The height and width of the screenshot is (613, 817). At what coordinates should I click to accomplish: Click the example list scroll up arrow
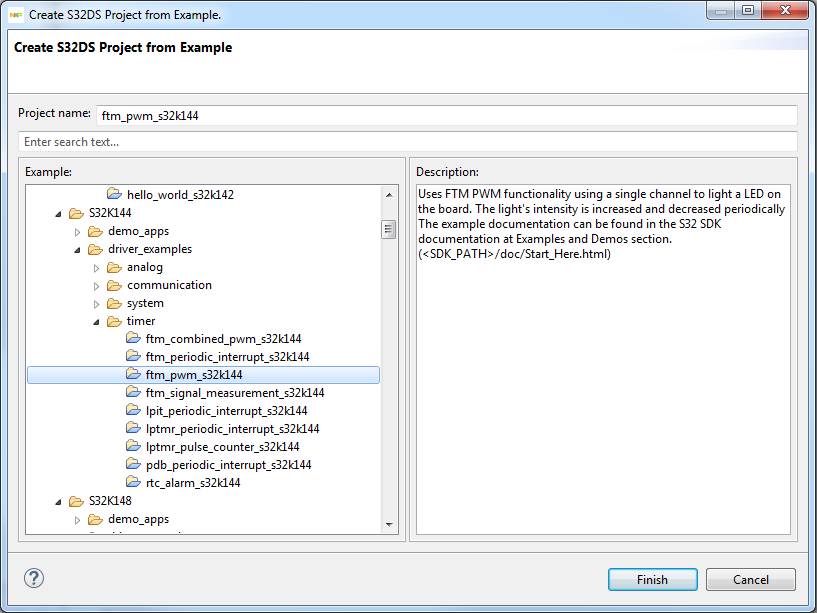(389, 195)
